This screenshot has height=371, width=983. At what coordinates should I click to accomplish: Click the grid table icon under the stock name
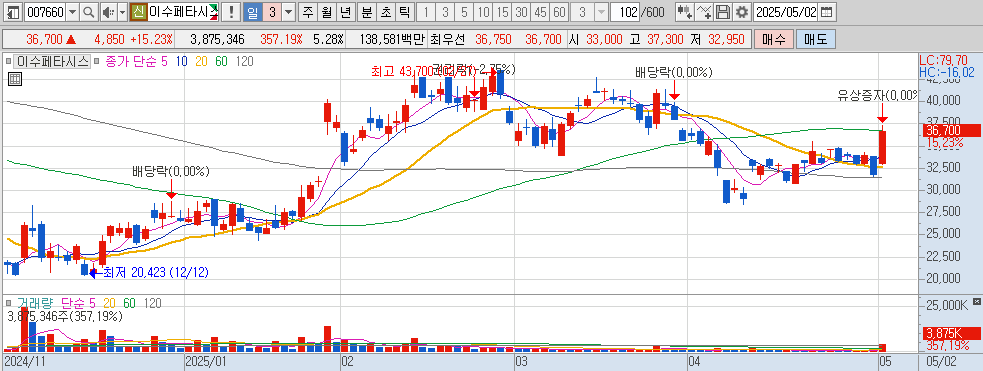tap(14, 78)
